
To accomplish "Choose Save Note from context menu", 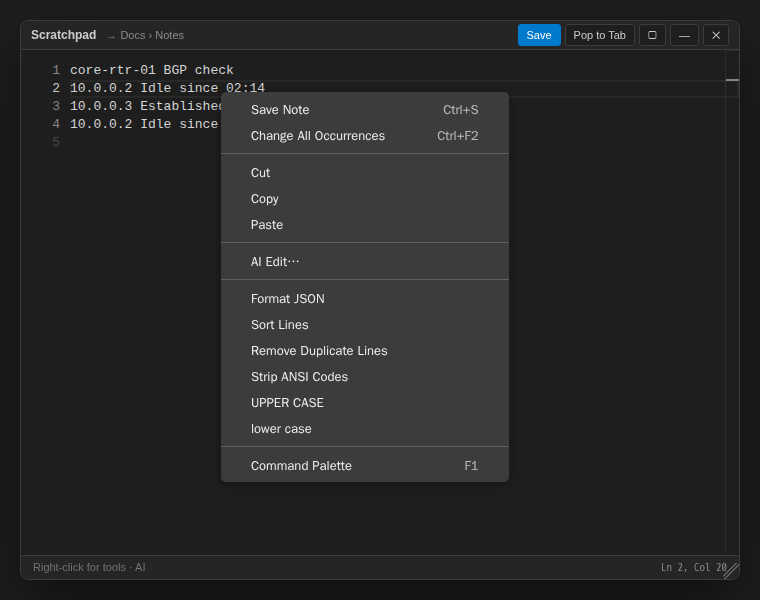I will coord(364,110).
